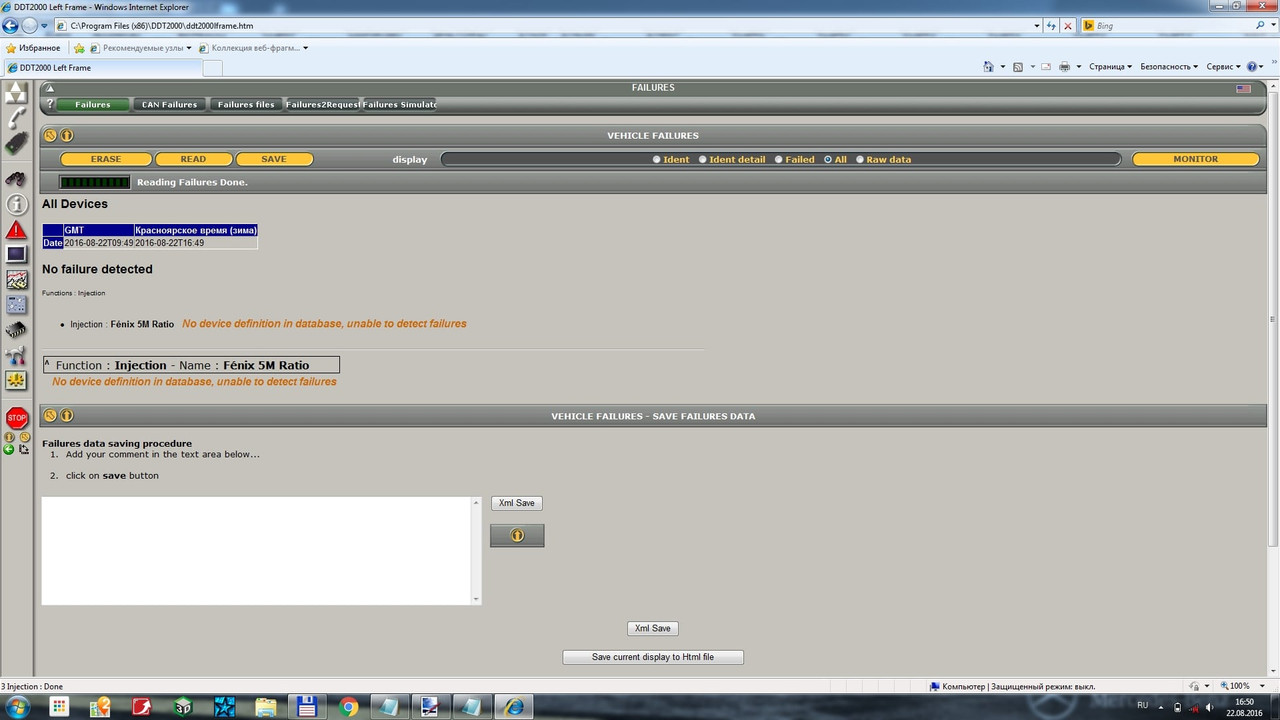Click the RSS feeds icon in IE toolbar
The height and width of the screenshot is (720, 1280).
(x=1018, y=67)
